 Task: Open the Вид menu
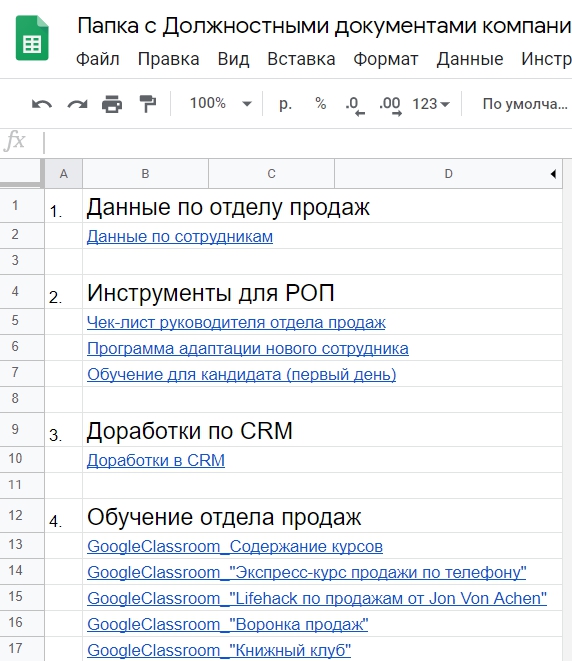[233, 59]
